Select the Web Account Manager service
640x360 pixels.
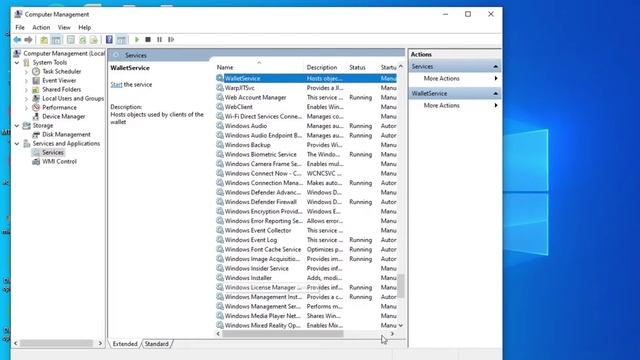coord(306,97)
